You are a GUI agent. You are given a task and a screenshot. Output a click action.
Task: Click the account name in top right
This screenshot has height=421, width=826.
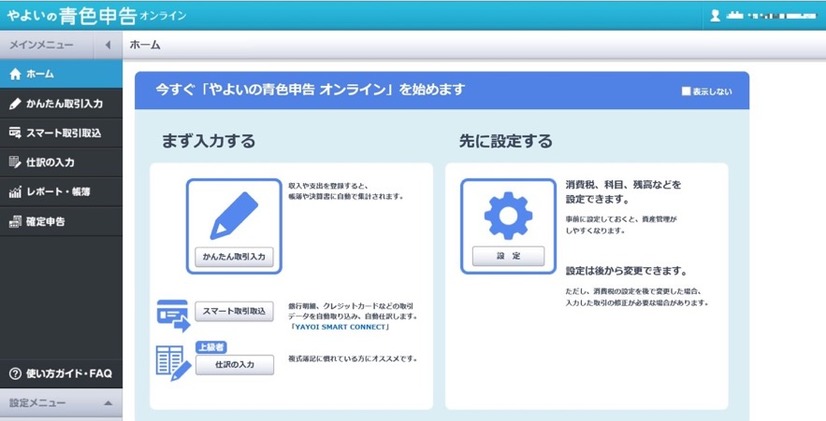click(x=771, y=16)
